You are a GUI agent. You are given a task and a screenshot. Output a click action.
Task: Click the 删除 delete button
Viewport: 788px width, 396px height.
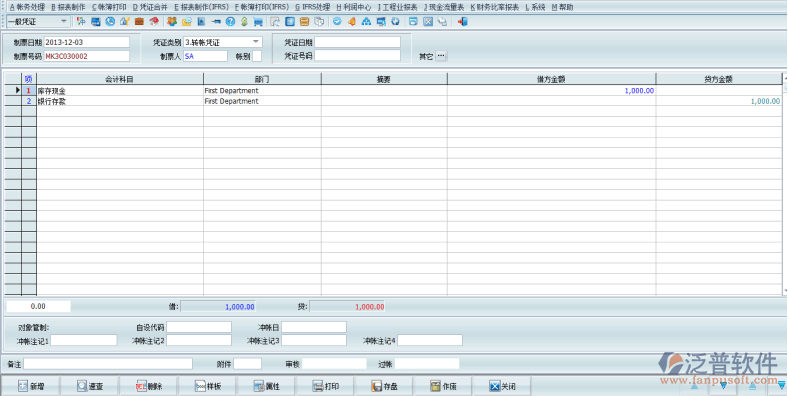coord(149,386)
